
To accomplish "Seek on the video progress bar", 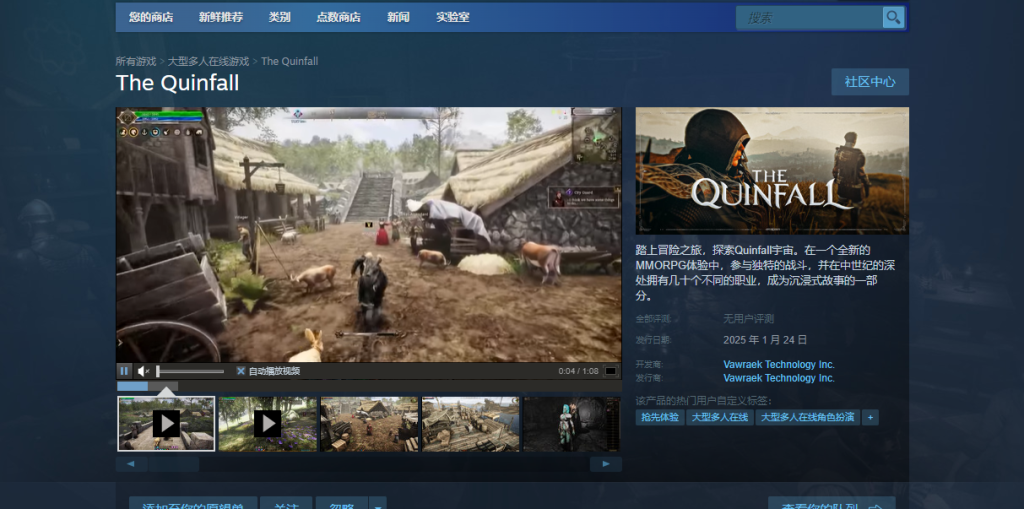I will [x=368, y=386].
